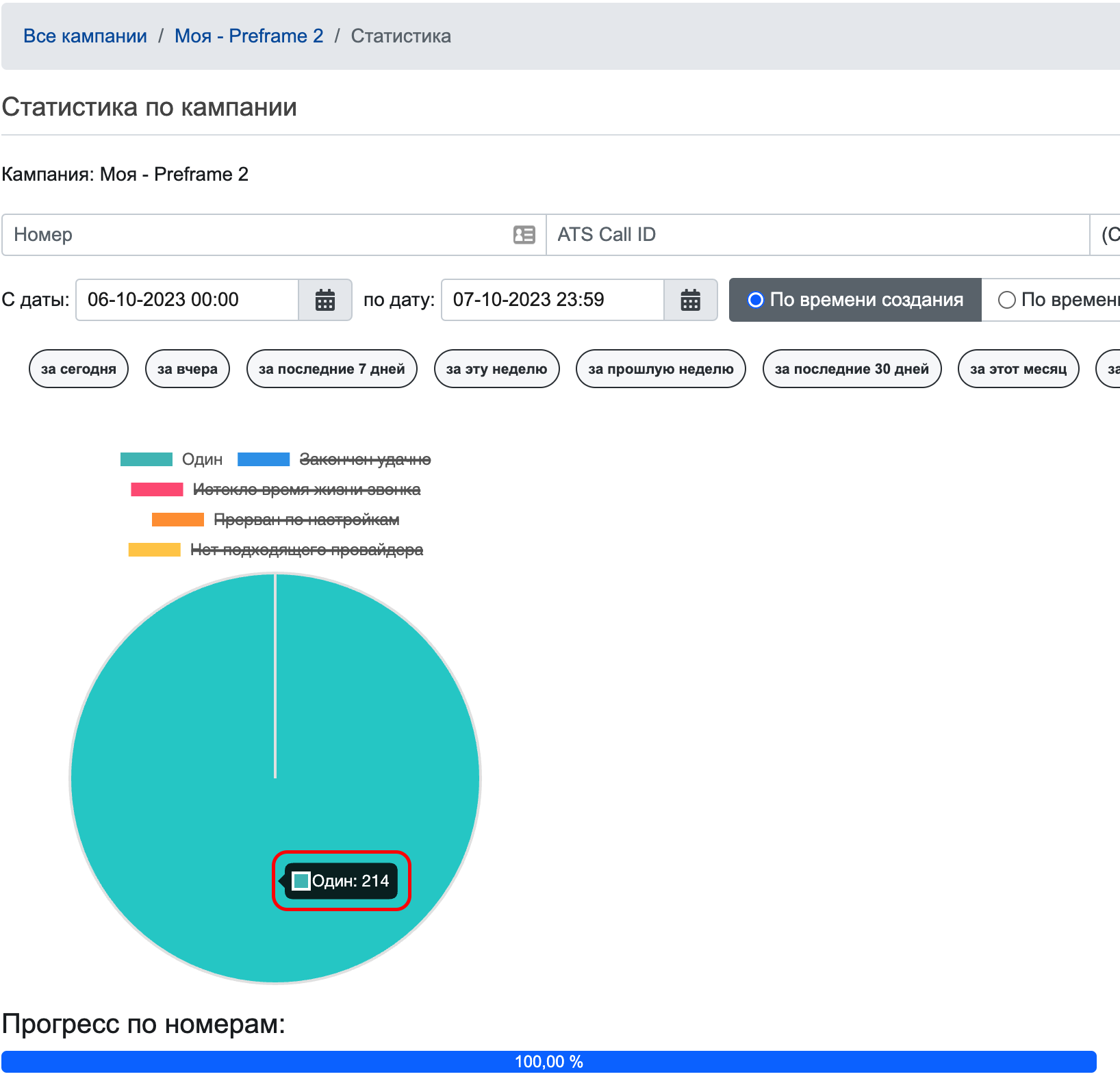Go to 'Все кампании' breadcrumb
Image resolution: width=1120 pixels, height=1083 pixels.
tap(85, 36)
